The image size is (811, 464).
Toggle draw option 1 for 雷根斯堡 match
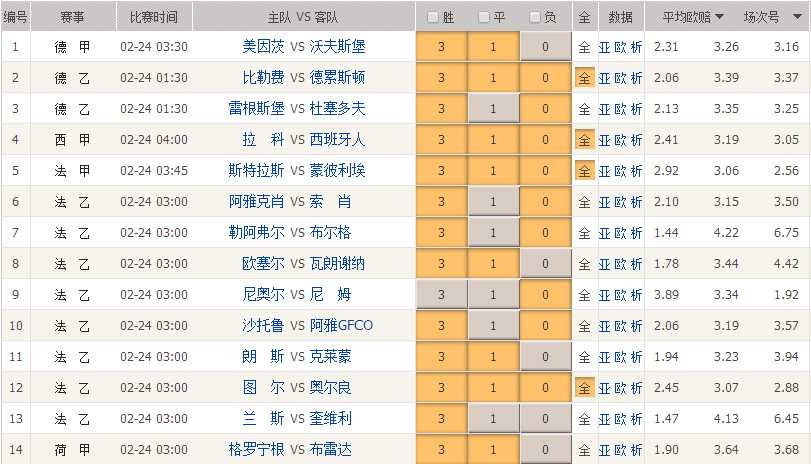(493, 109)
